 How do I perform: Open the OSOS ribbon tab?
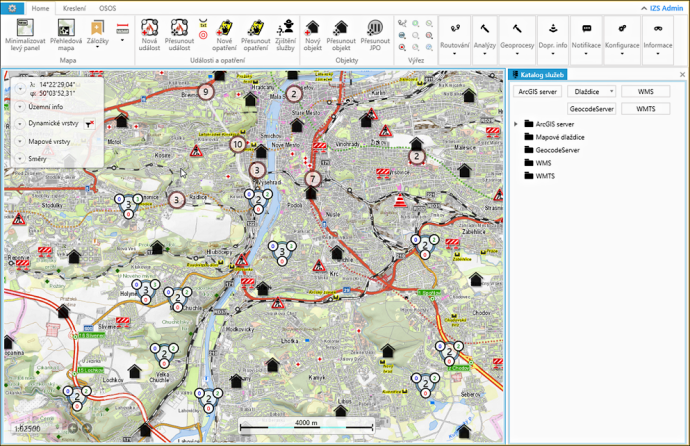[107, 7]
